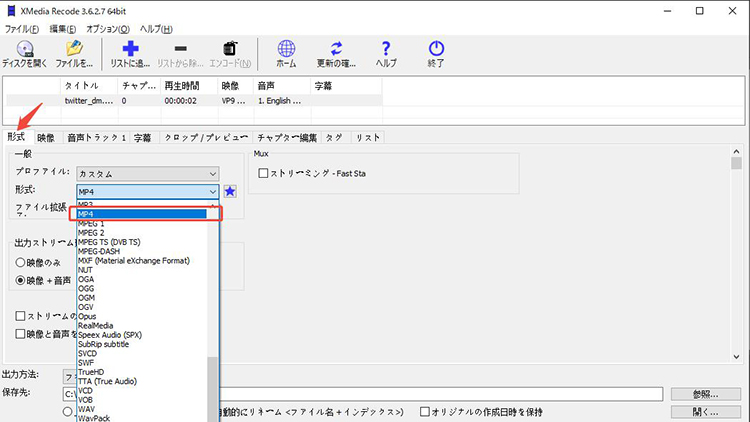Select Opus in the format list

(x=142, y=316)
